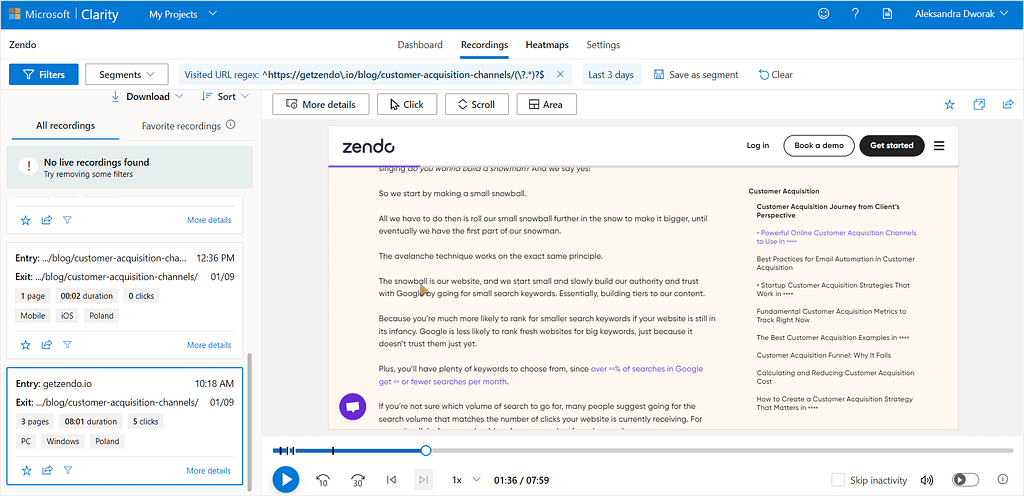Open More details of 10:18 AM recording
This screenshot has width=1024, height=496.
point(208,471)
